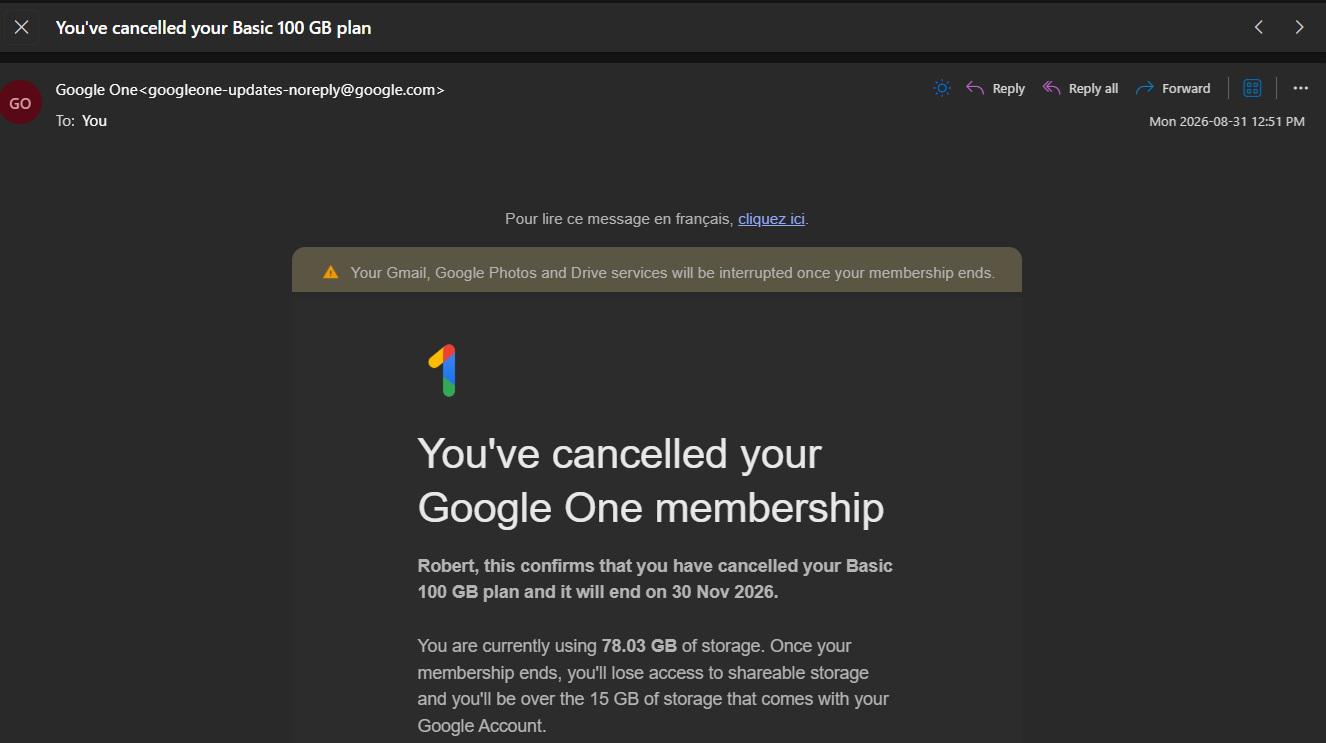Click the Mon 2026-08-31 timestamp
Image resolution: width=1326 pixels, height=743 pixels.
pyautogui.click(x=1227, y=121)
